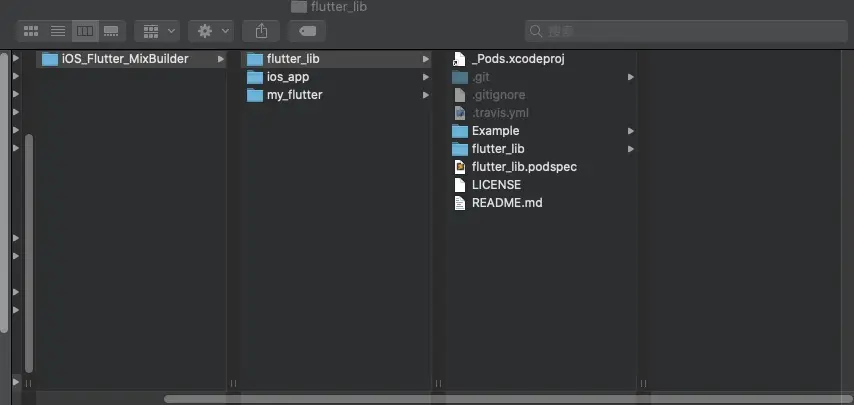
Task: Select column view mode
Action: [85, 31]
